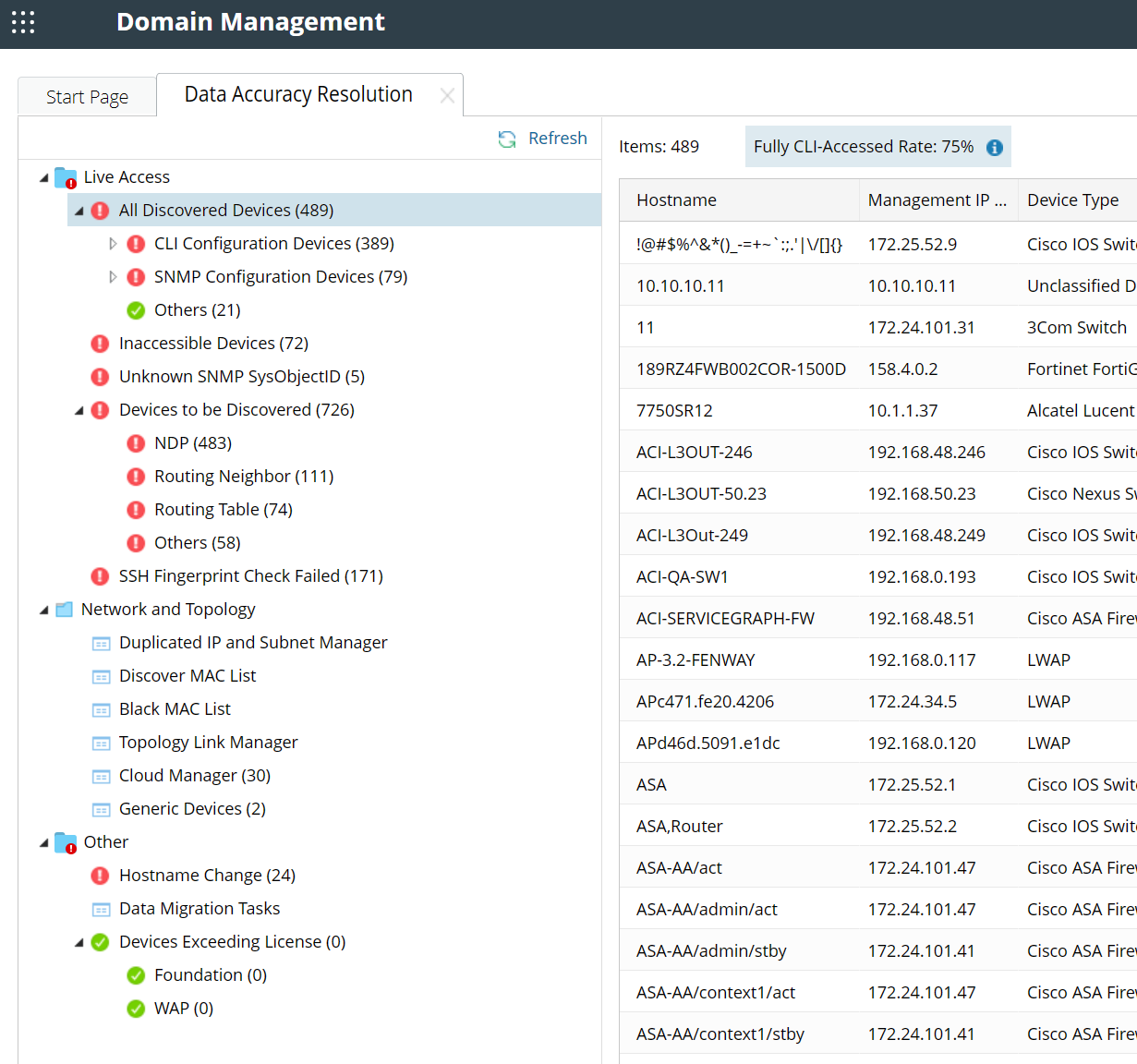Close the Data Accuracy Resolution tab
Viewport: 1137px width, 1064px height.
[447, 95]
